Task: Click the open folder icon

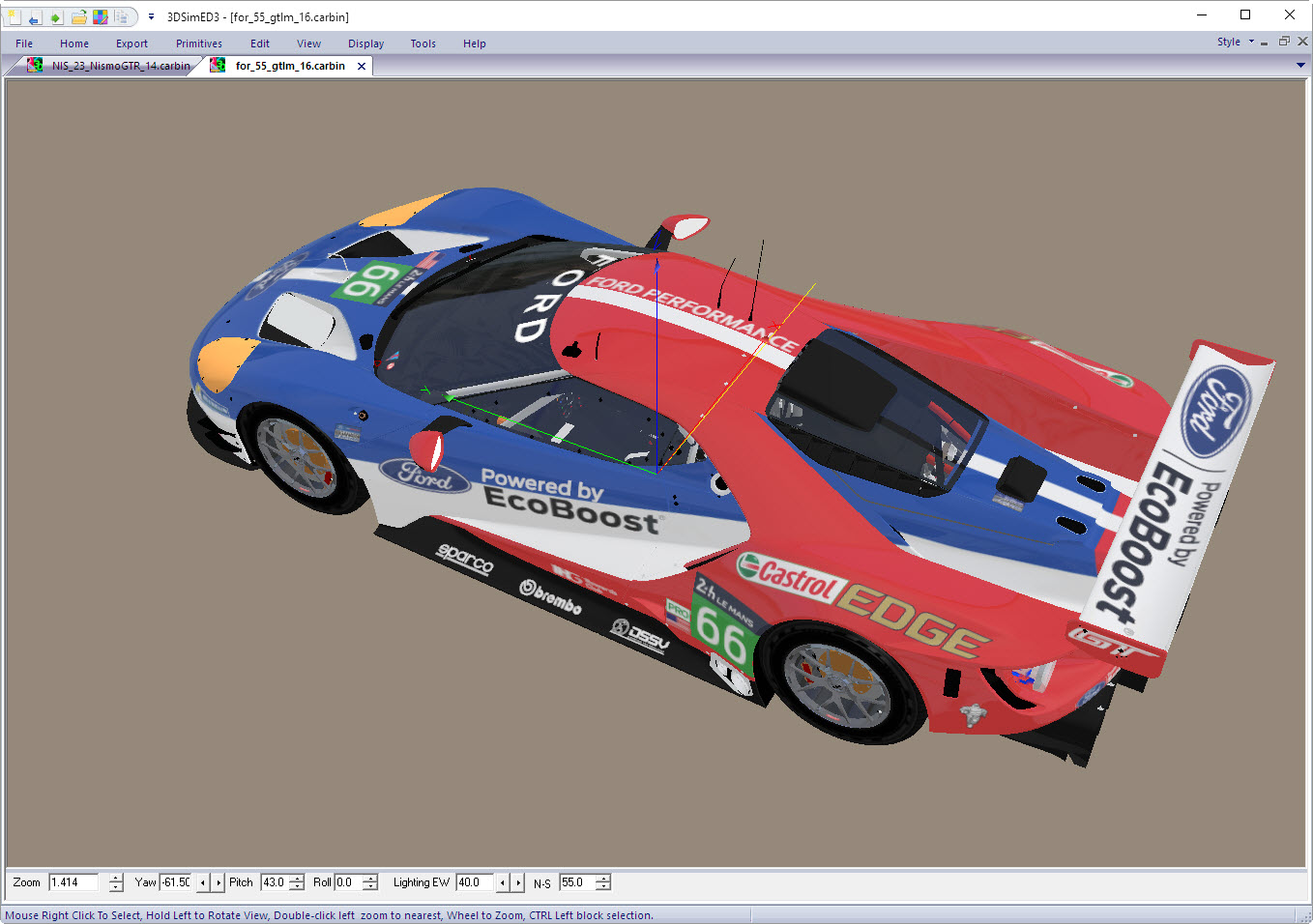Action: pos(78,16)
